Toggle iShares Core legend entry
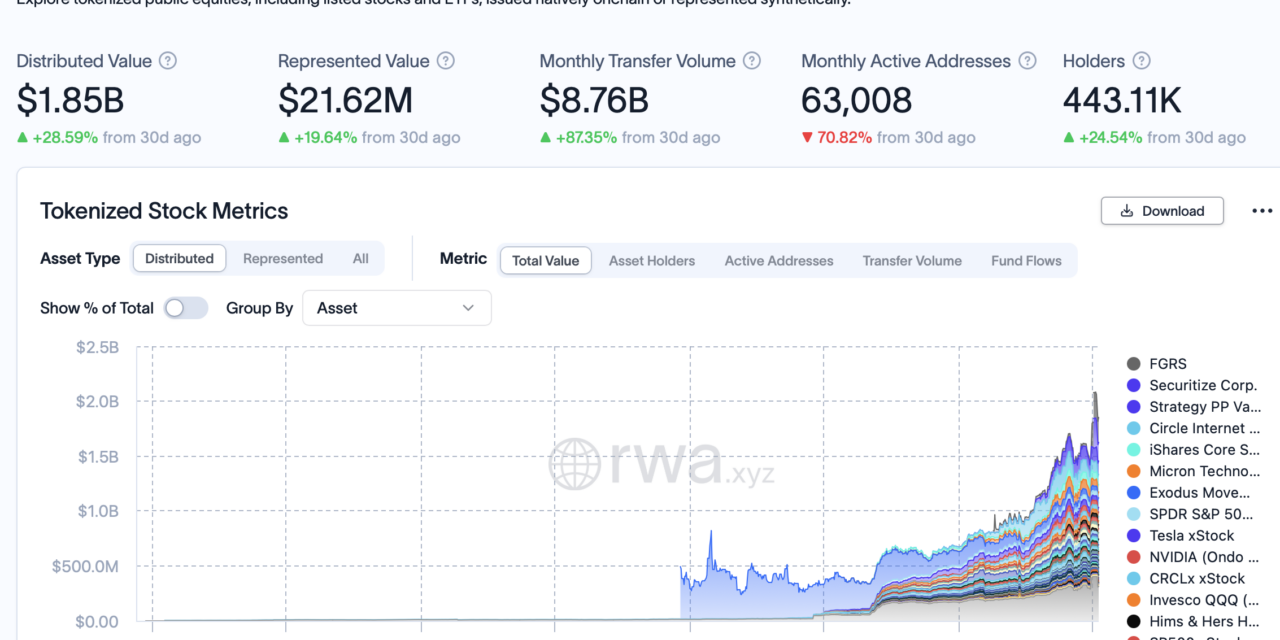The width and height of the screenshot is (1280, 640). 1194,450
